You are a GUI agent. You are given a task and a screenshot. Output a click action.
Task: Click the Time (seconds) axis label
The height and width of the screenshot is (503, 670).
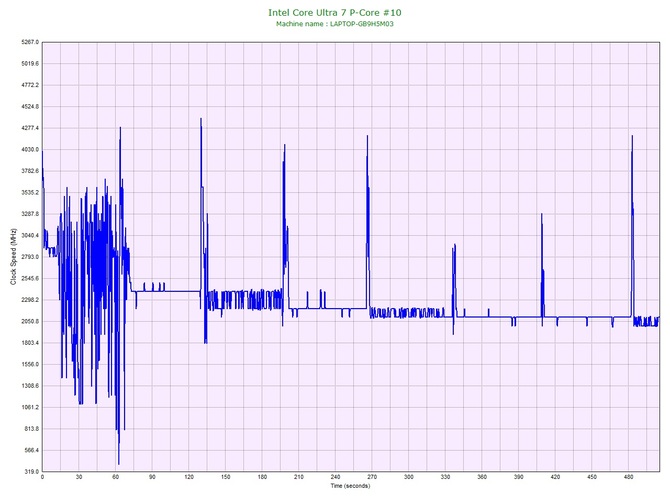[x=350, y=486]
